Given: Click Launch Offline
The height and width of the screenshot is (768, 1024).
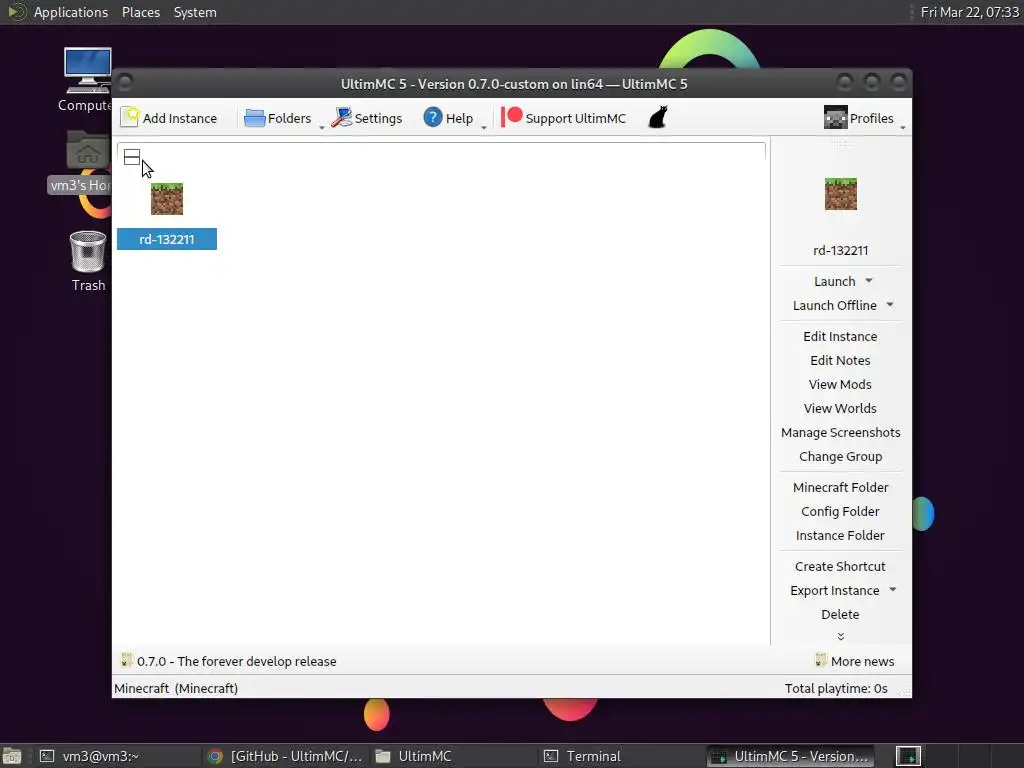Looking at the screenshot, I should tap(834, 306).
